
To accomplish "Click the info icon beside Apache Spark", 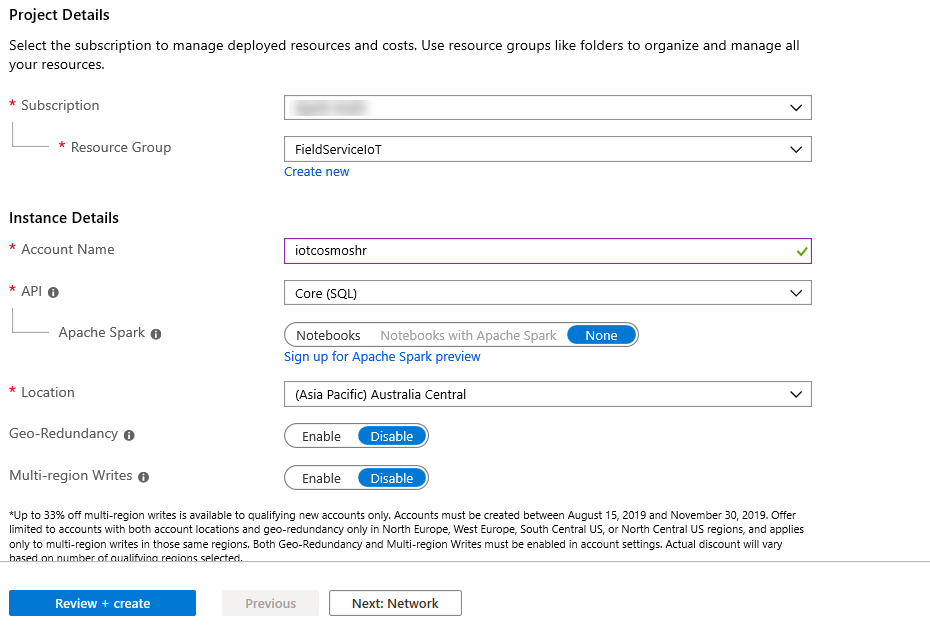I will tap(156, 334).
